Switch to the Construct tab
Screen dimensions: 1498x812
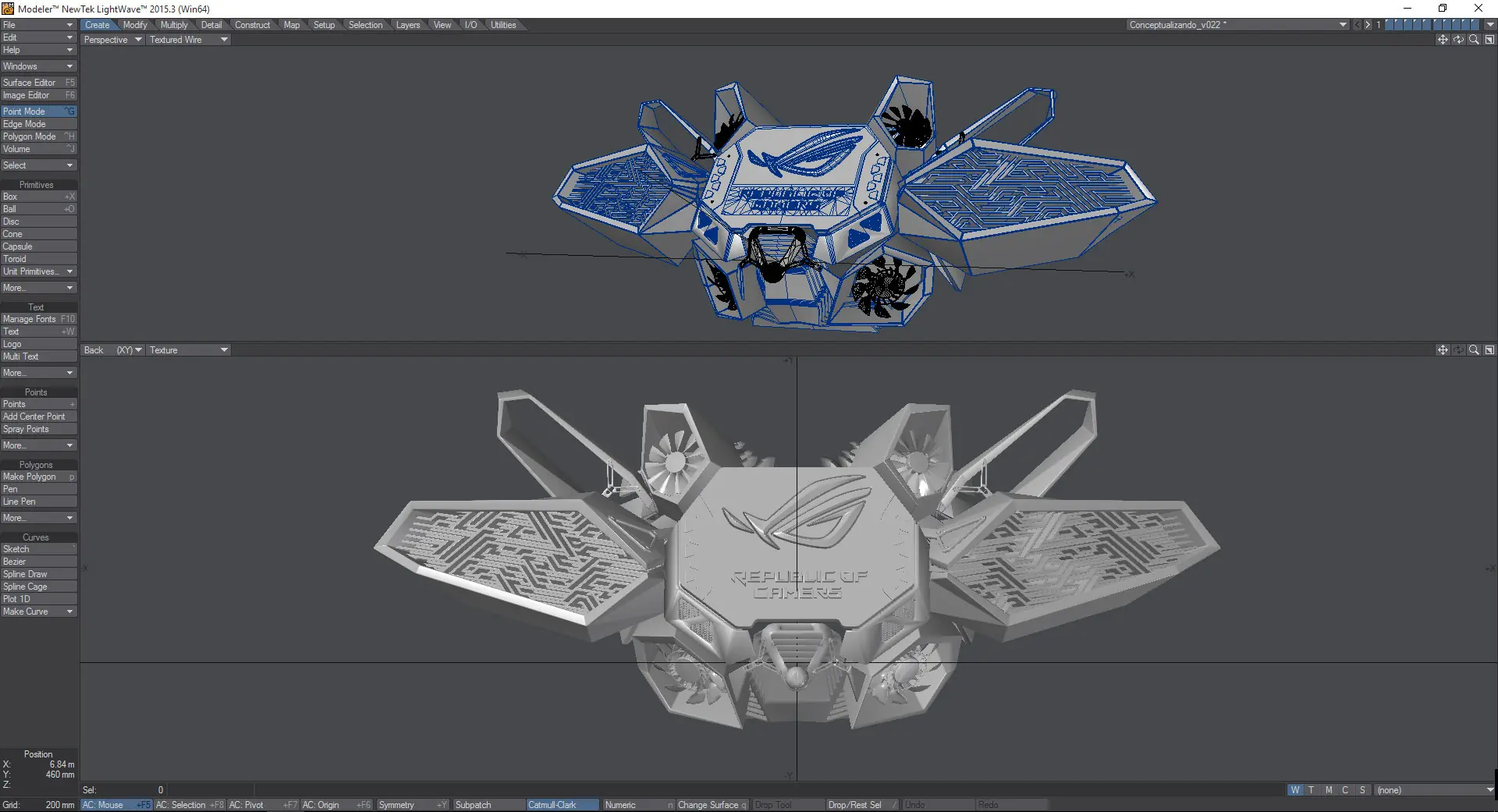click(253, 25)
